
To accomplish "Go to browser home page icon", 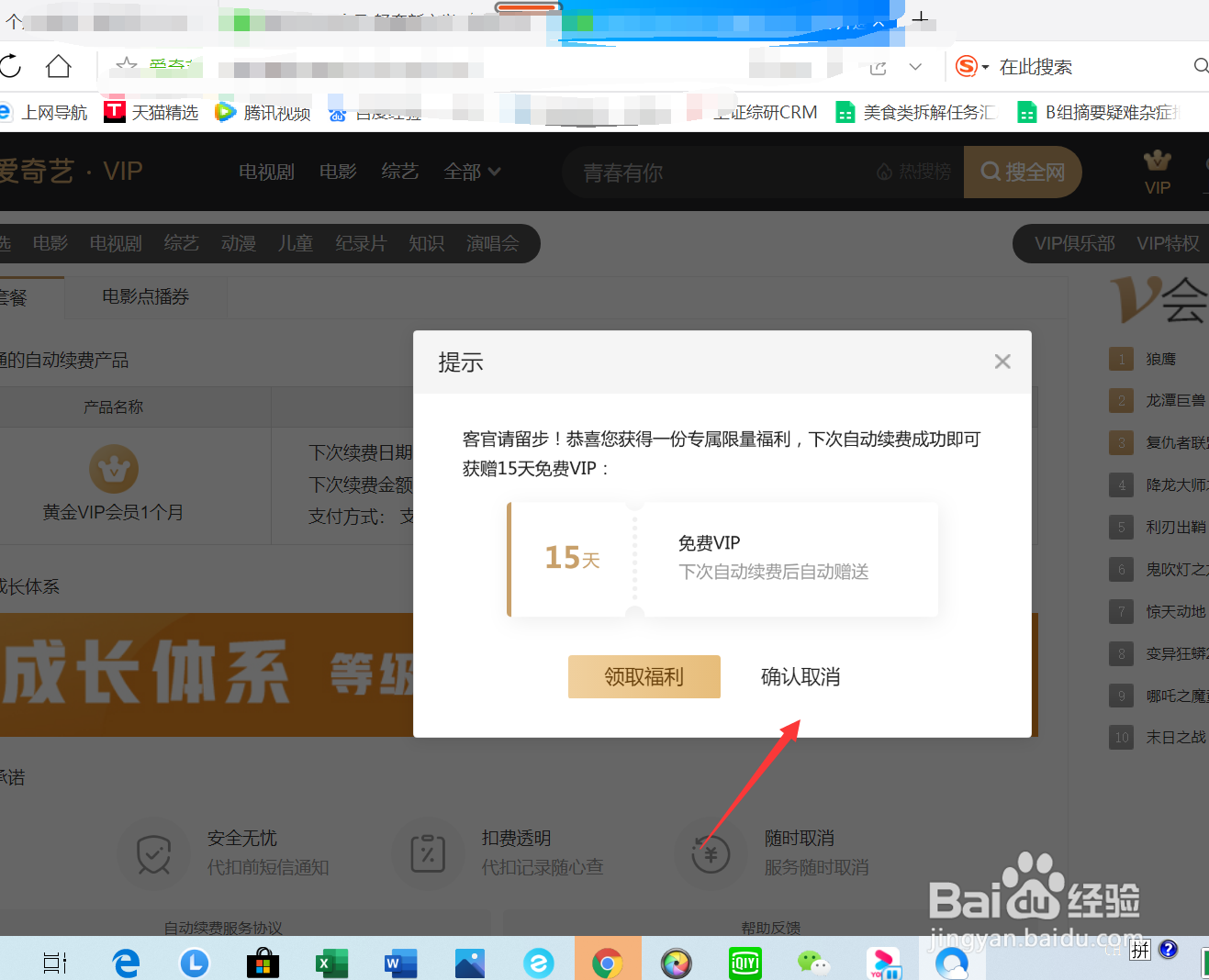I will click(x=59, y=66).
